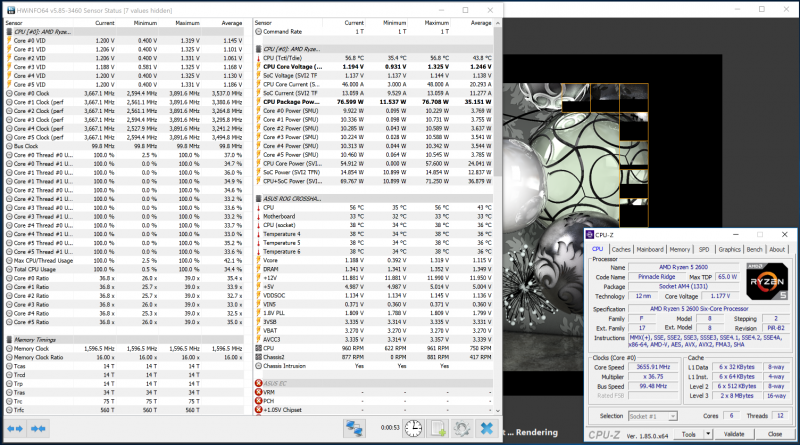The width and height of the screenshot is (800, 445).
Task: Select the CPU tab in CPU-Z
Action: coord(597,249)
